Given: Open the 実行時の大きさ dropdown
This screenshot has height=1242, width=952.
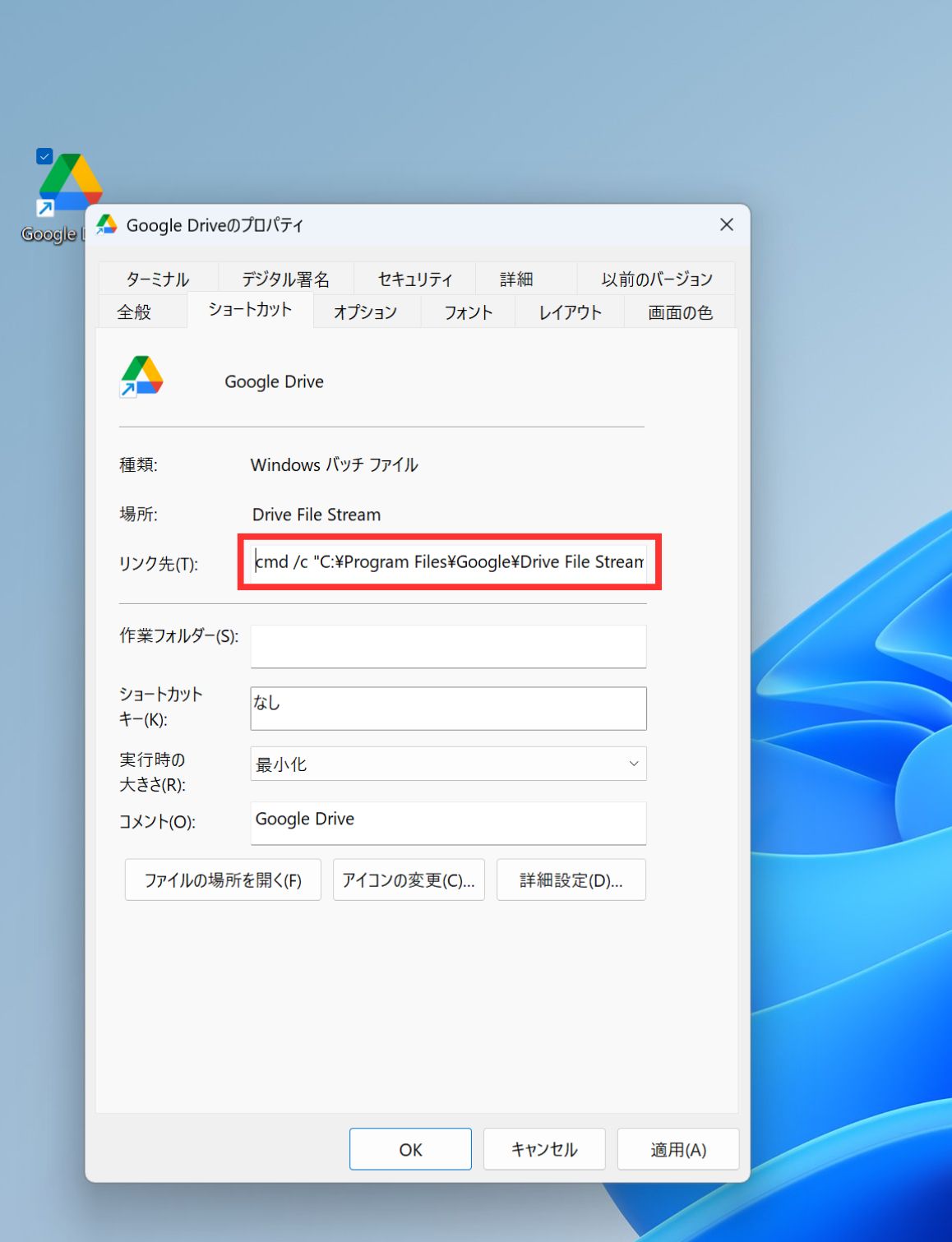Looking at the screenshot, I should click(x=632, y=764).
